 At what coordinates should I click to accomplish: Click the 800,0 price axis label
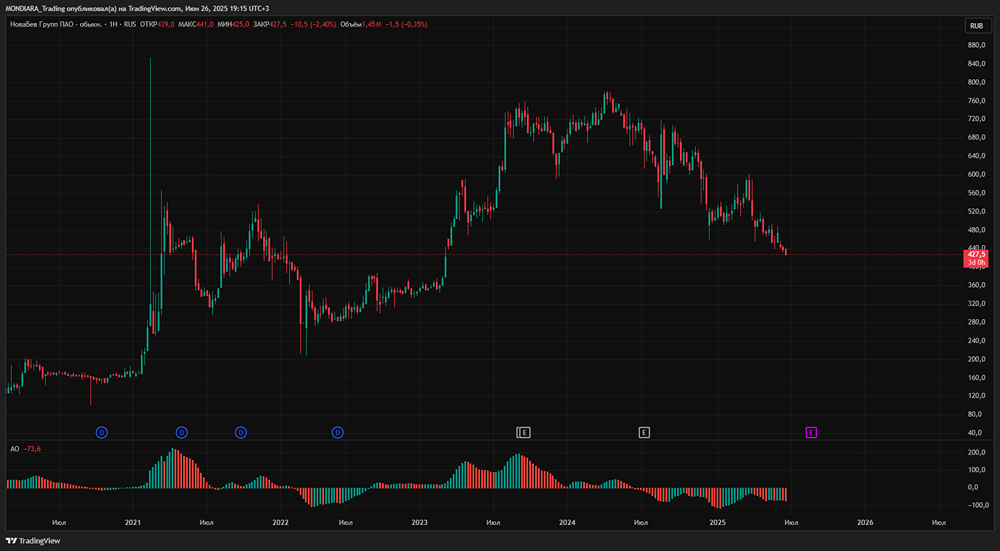pos(977,82)
